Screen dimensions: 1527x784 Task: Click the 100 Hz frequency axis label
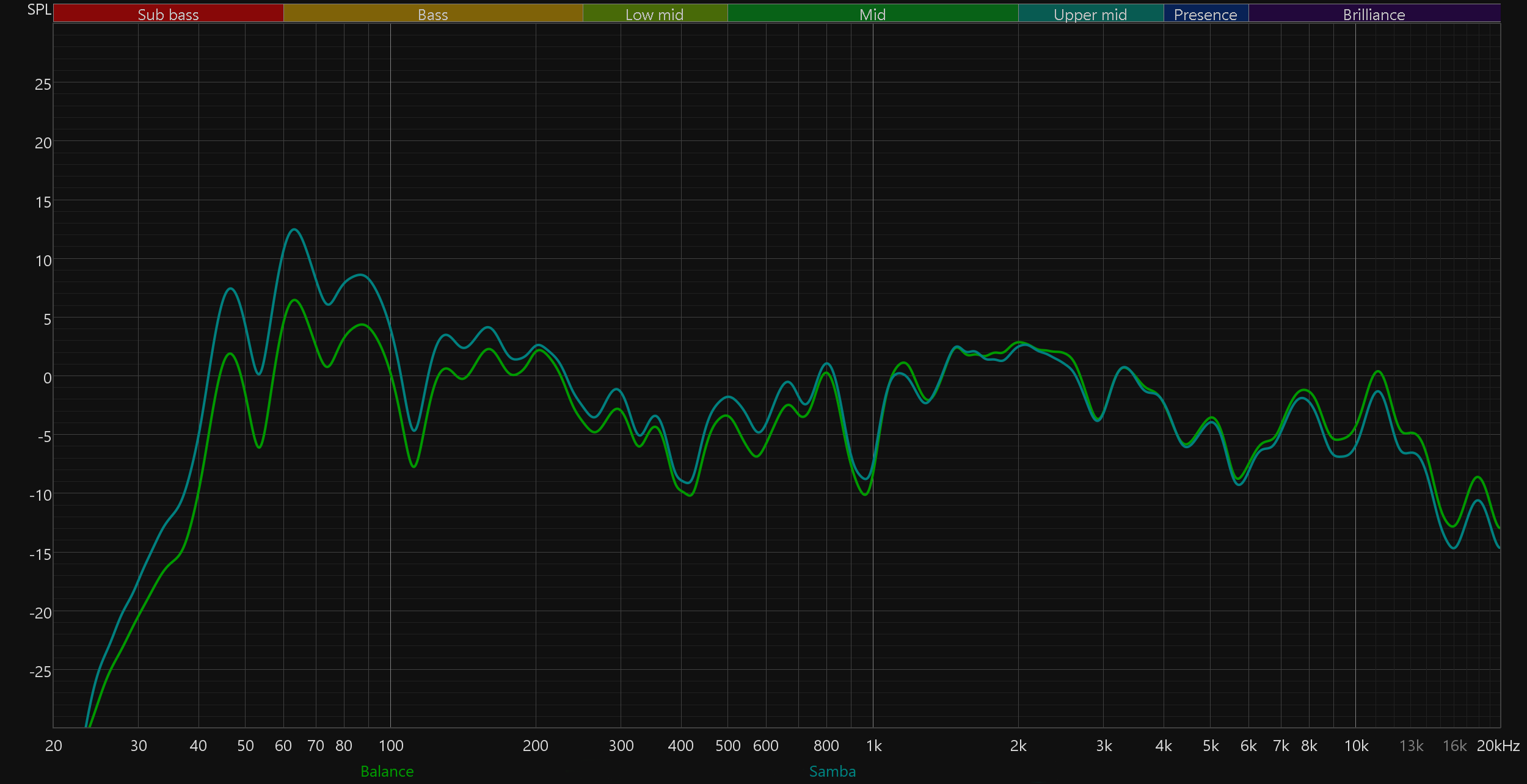(x=391, y=746)
